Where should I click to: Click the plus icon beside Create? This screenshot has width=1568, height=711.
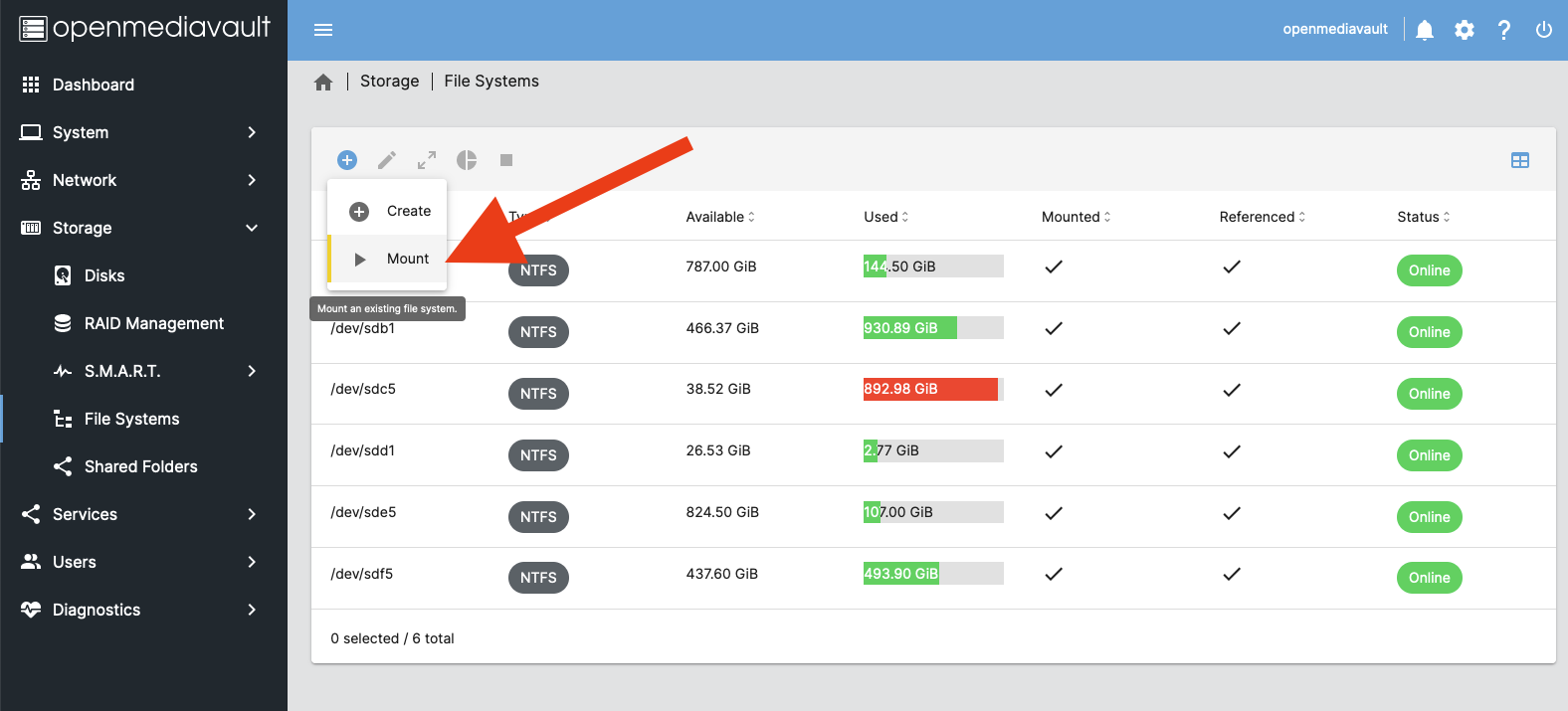click(359, 212)
